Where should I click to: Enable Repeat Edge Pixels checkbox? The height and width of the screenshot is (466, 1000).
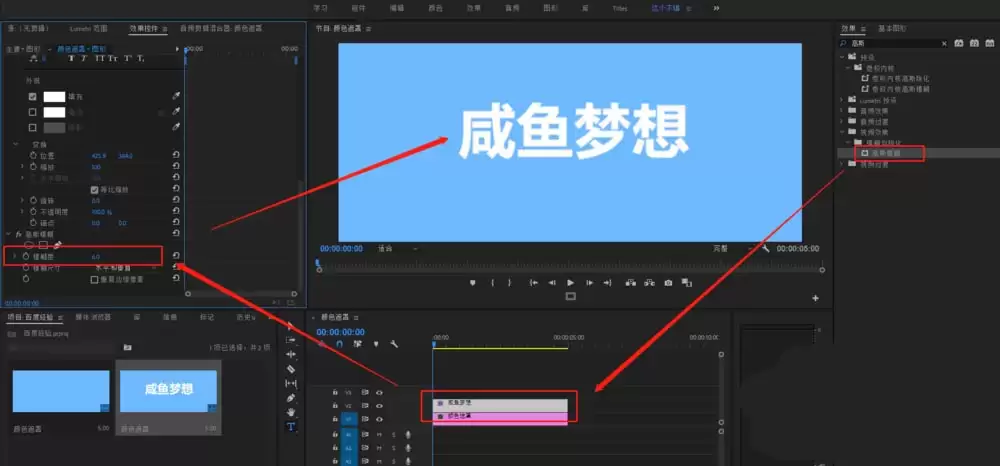95,279
